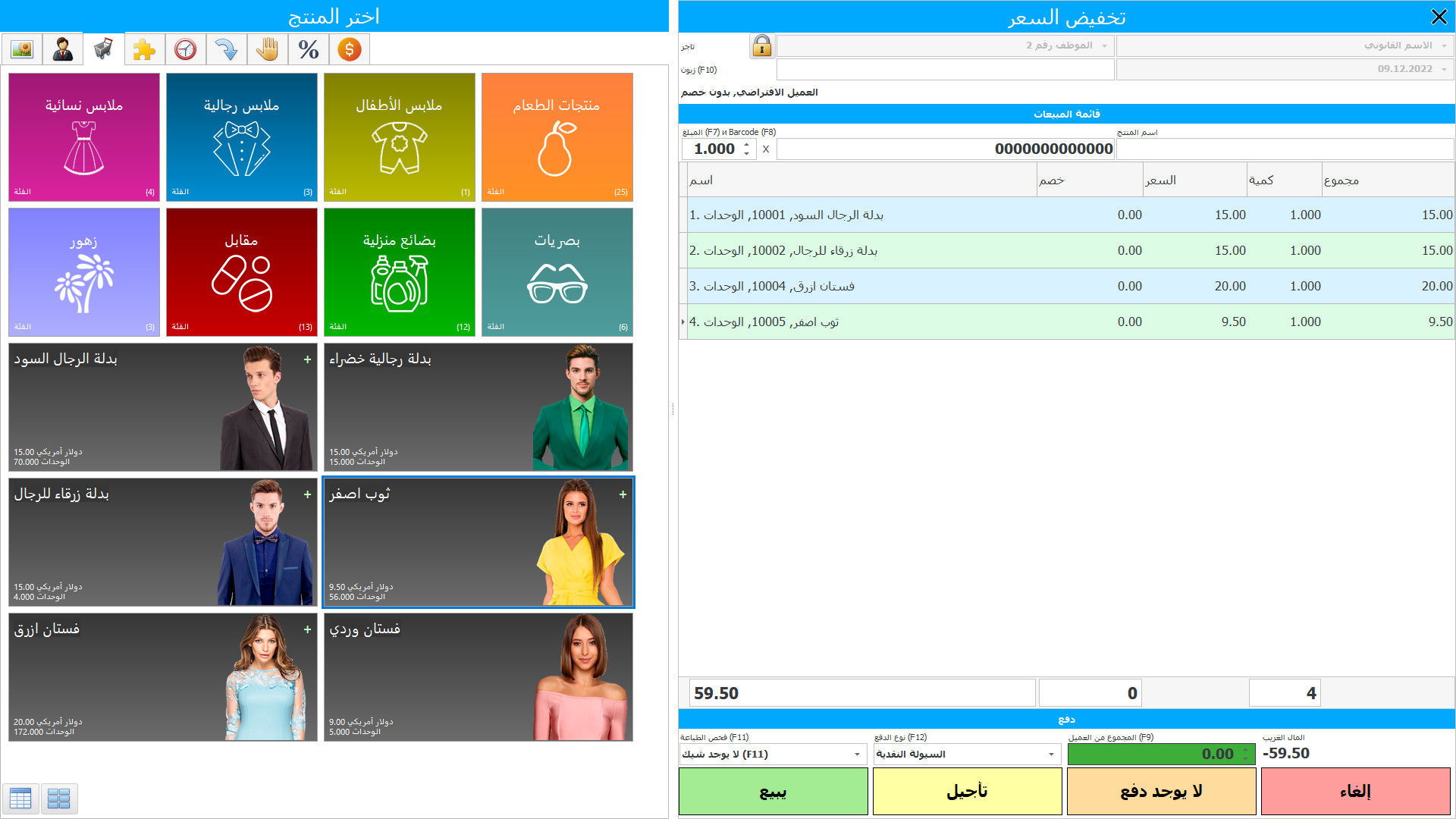
Task: Click the dollar coin payment icon
Action: pos(349,49)
